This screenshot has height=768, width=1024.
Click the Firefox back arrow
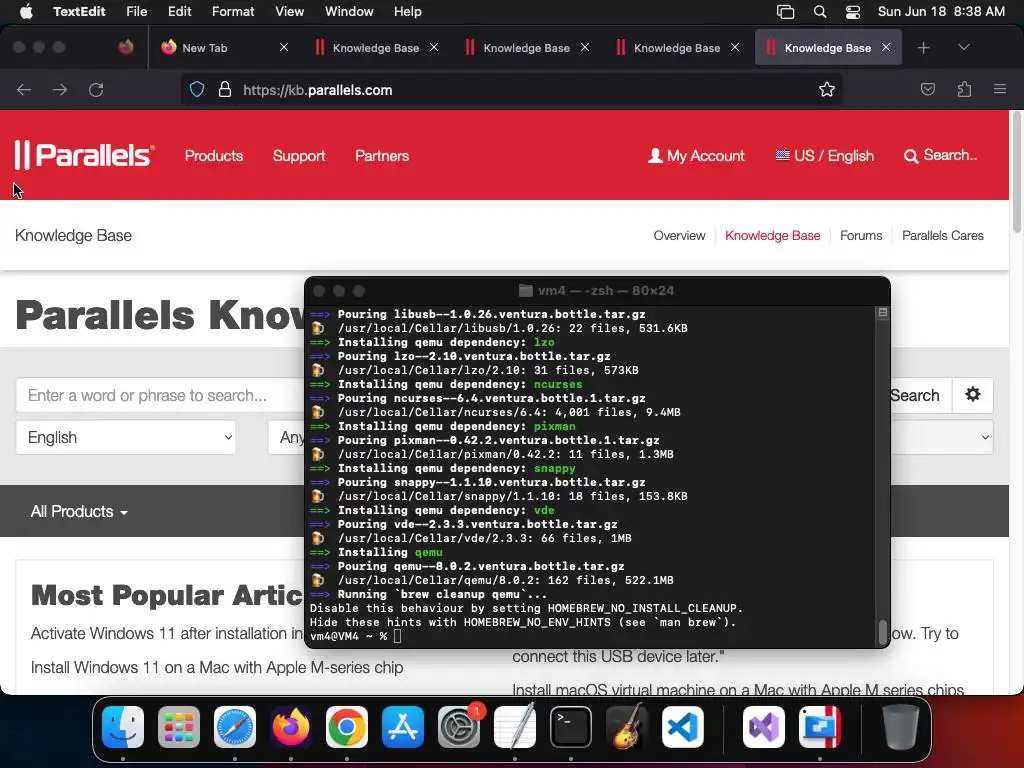tap(24, 89)
